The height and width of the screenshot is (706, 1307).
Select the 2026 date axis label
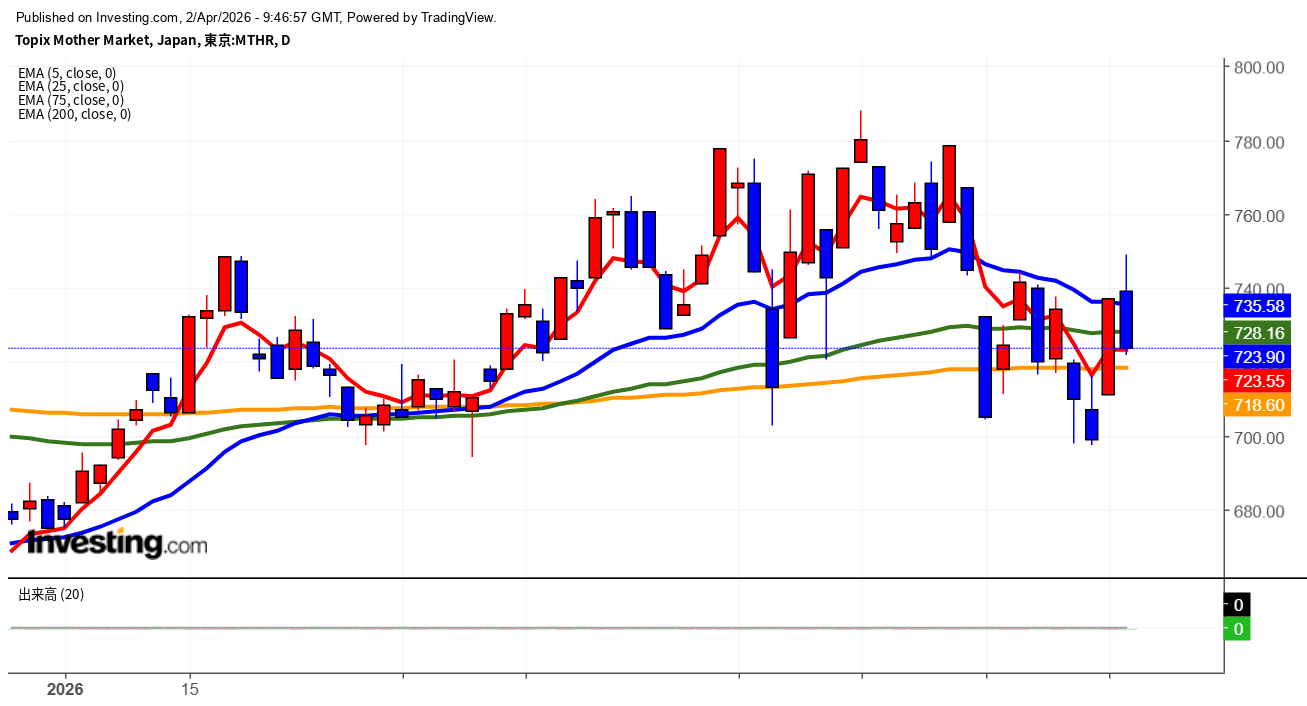[x=65, y=690]
